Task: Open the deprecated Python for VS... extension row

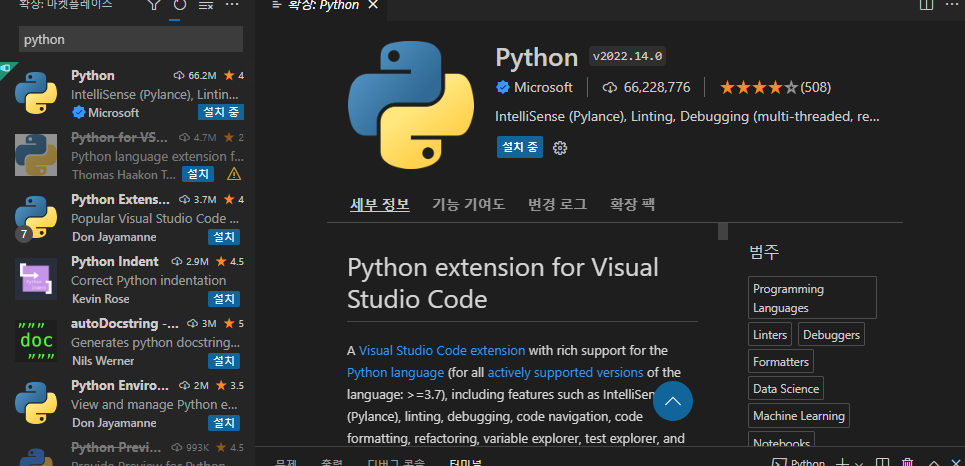Action: click(127, 156)
